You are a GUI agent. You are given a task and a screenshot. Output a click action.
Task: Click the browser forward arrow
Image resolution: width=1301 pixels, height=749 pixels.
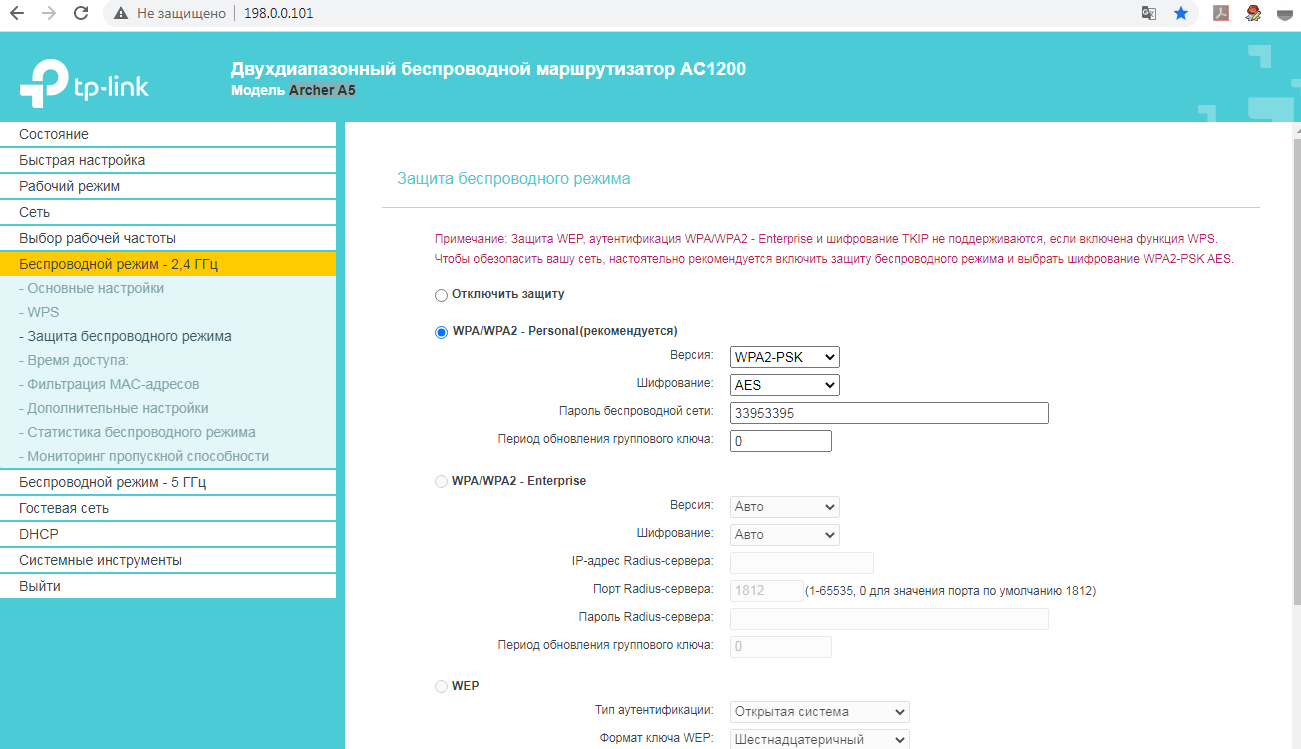point(49,14)
